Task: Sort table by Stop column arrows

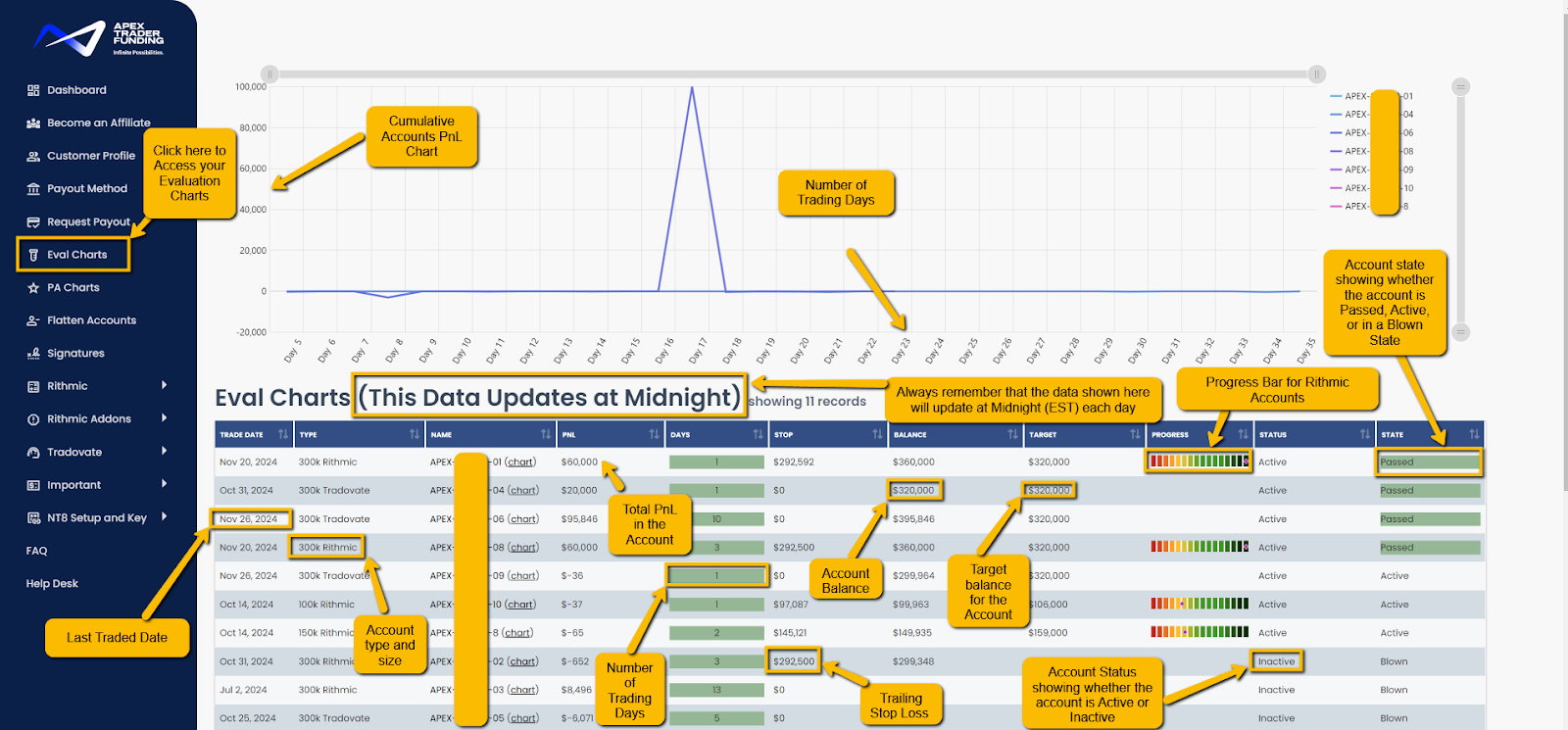Action: [877, 434]
